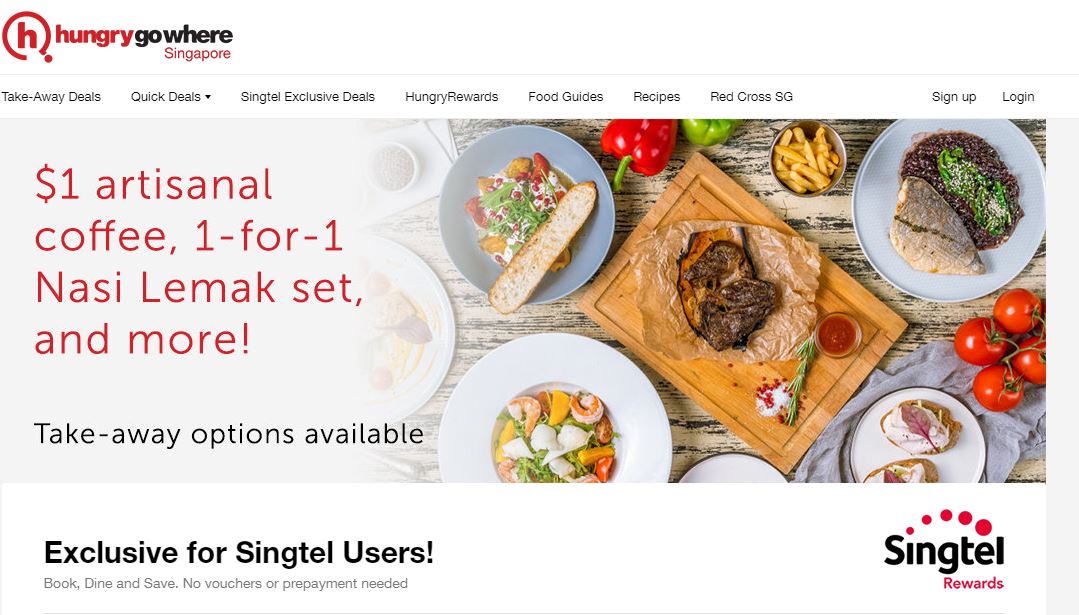Open the Take-Away Deals menu item

(51, 97)
